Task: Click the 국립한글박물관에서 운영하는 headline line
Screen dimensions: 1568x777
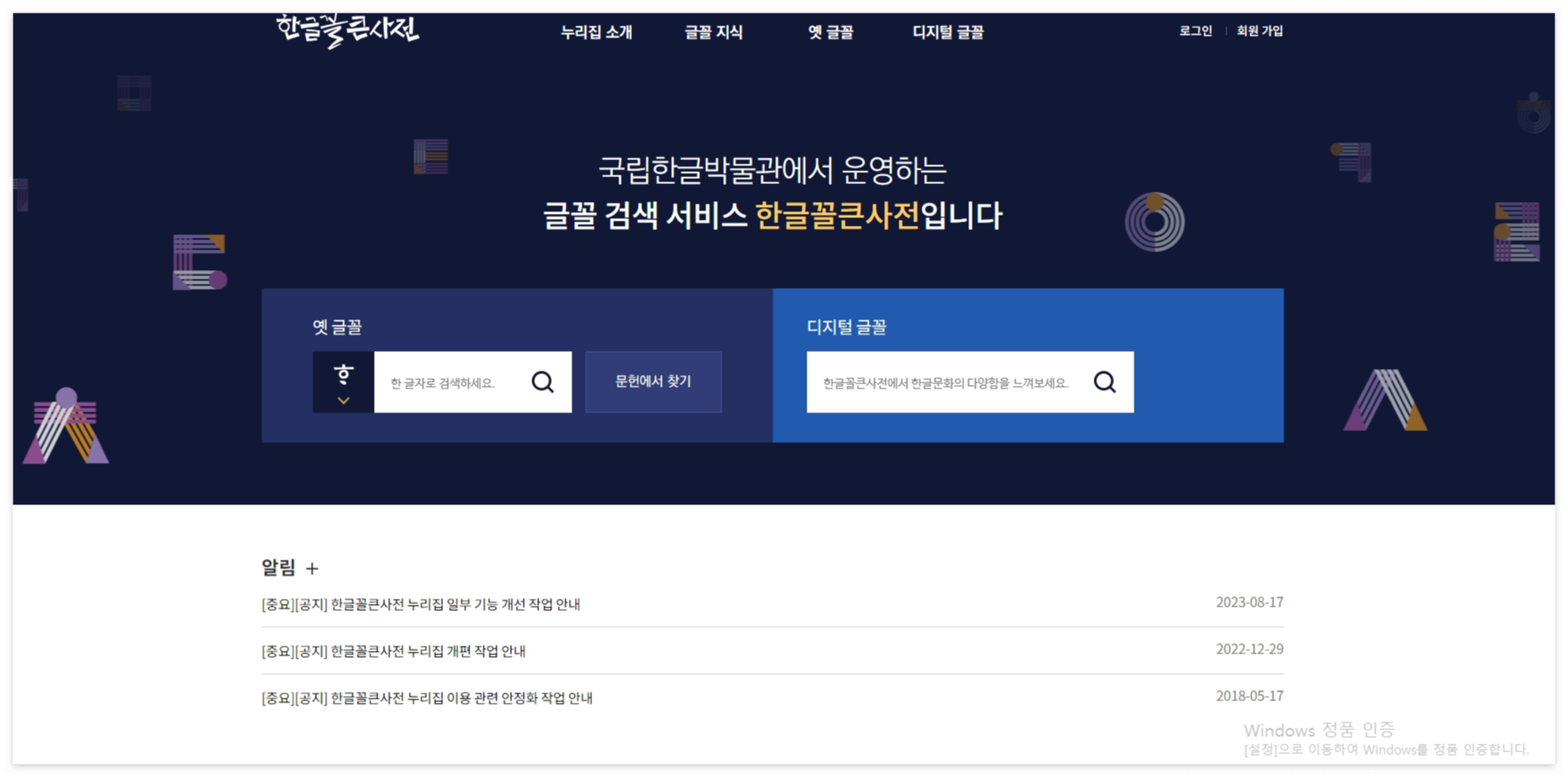Action: pos(773,170)
